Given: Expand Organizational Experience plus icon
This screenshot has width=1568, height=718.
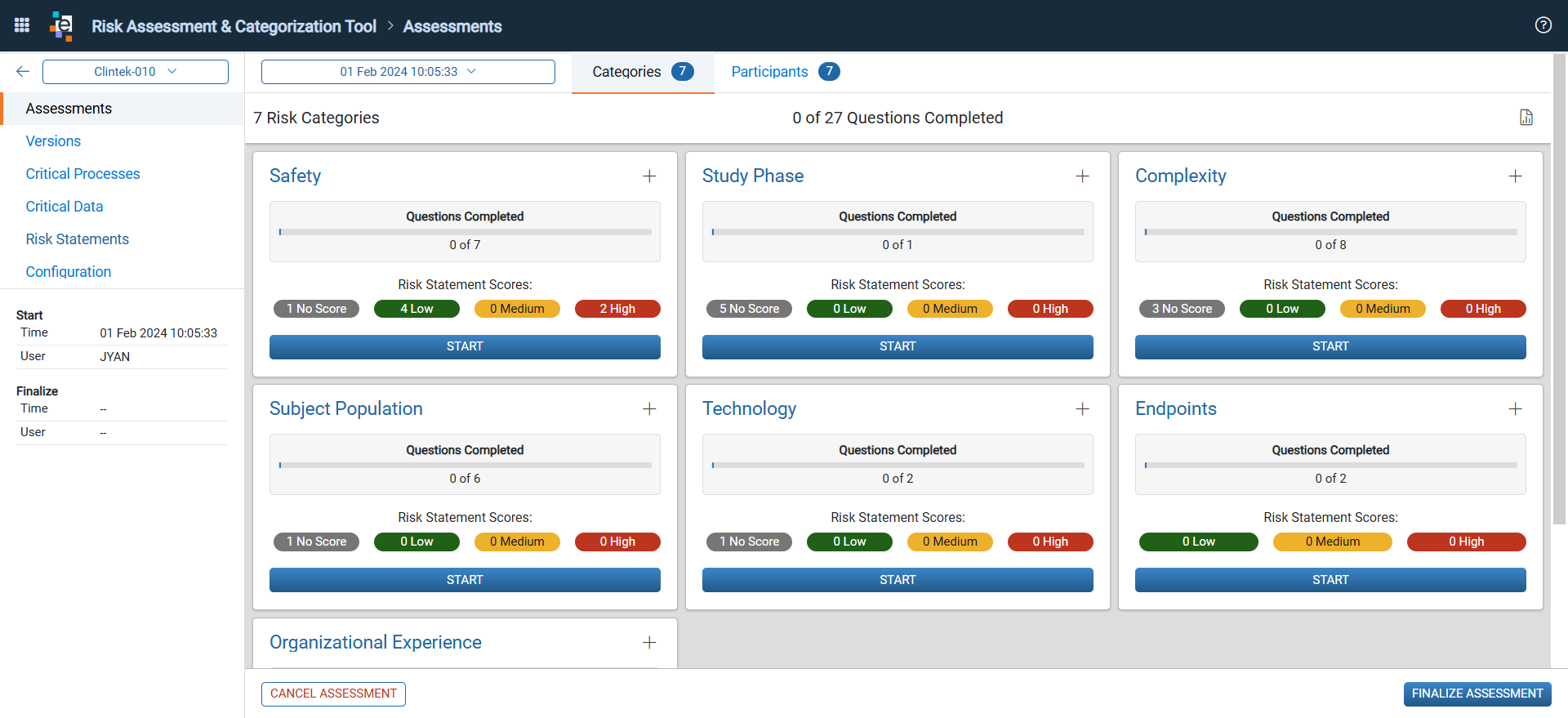Looking at the screenshot, I should [649, 643].
